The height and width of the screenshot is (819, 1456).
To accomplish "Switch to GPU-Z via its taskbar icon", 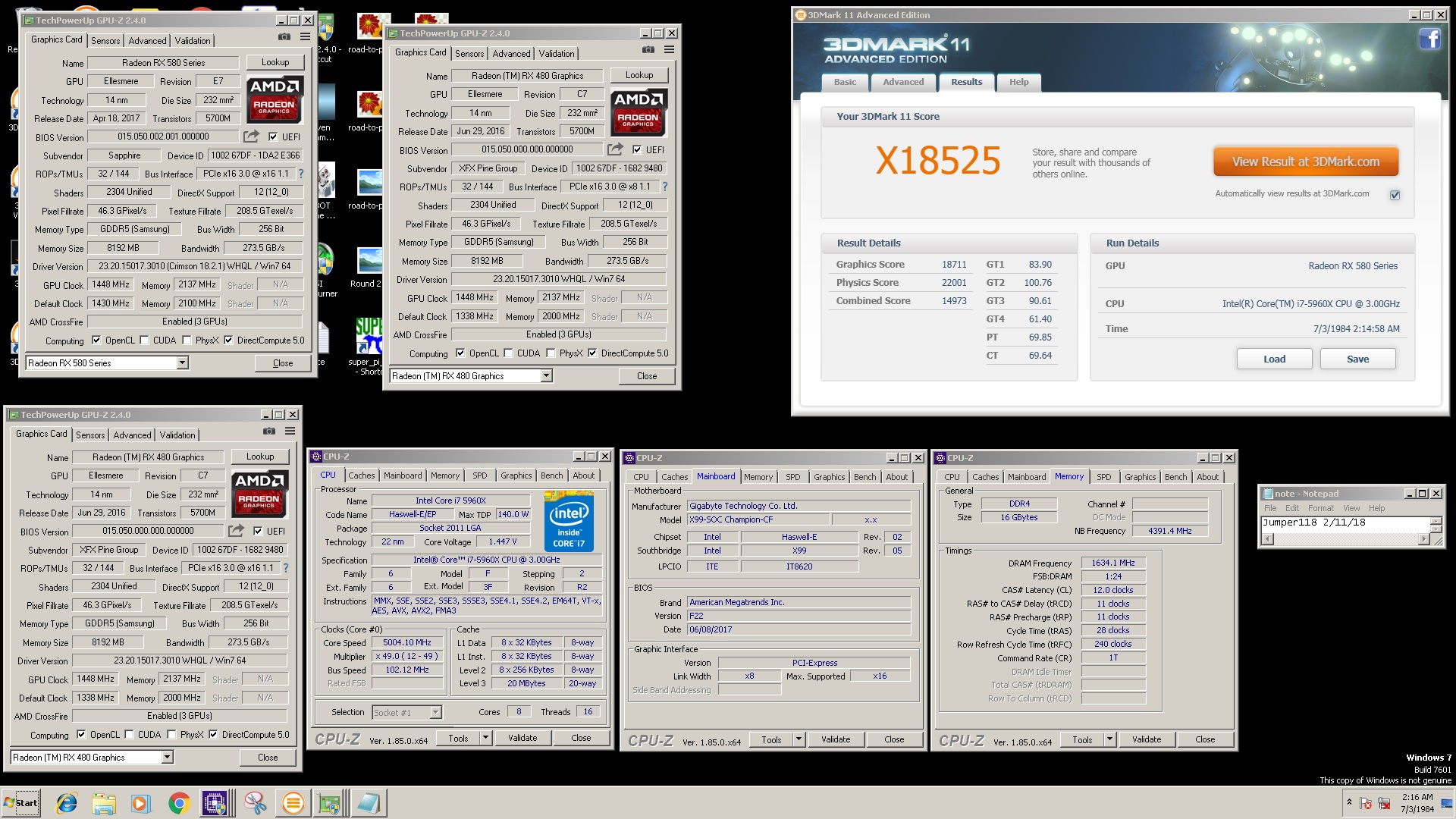I will coord(330,803).
